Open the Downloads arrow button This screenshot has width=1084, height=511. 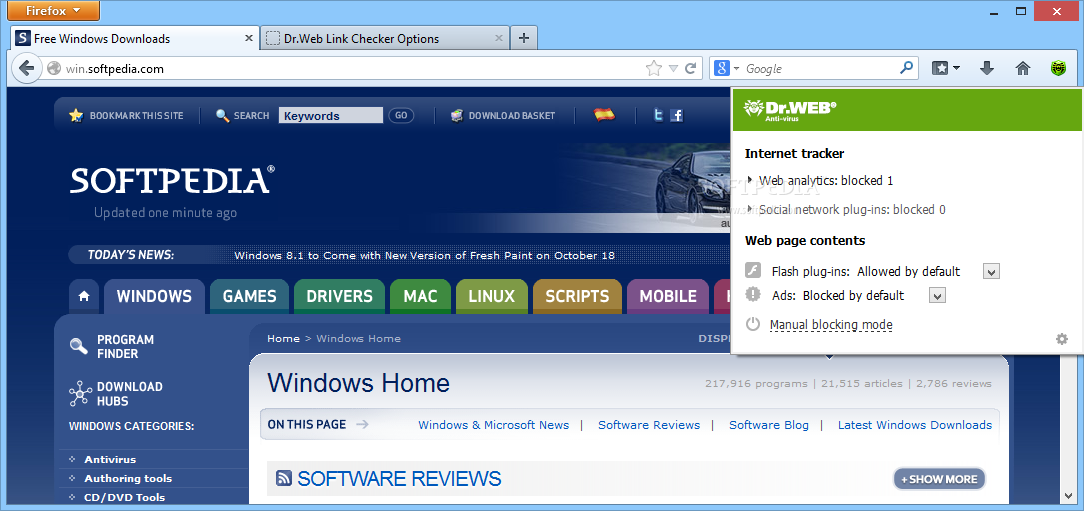click(987, 68)
